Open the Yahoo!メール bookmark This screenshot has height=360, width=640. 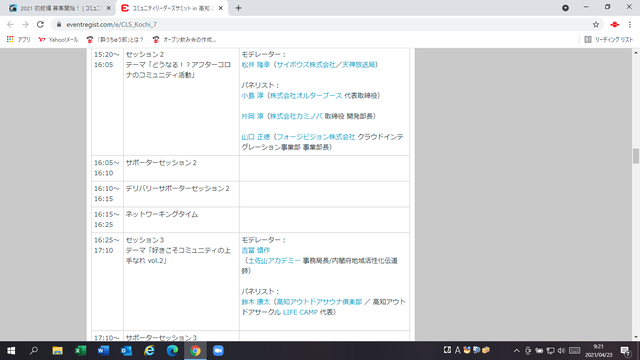click(x=58, y=40)
